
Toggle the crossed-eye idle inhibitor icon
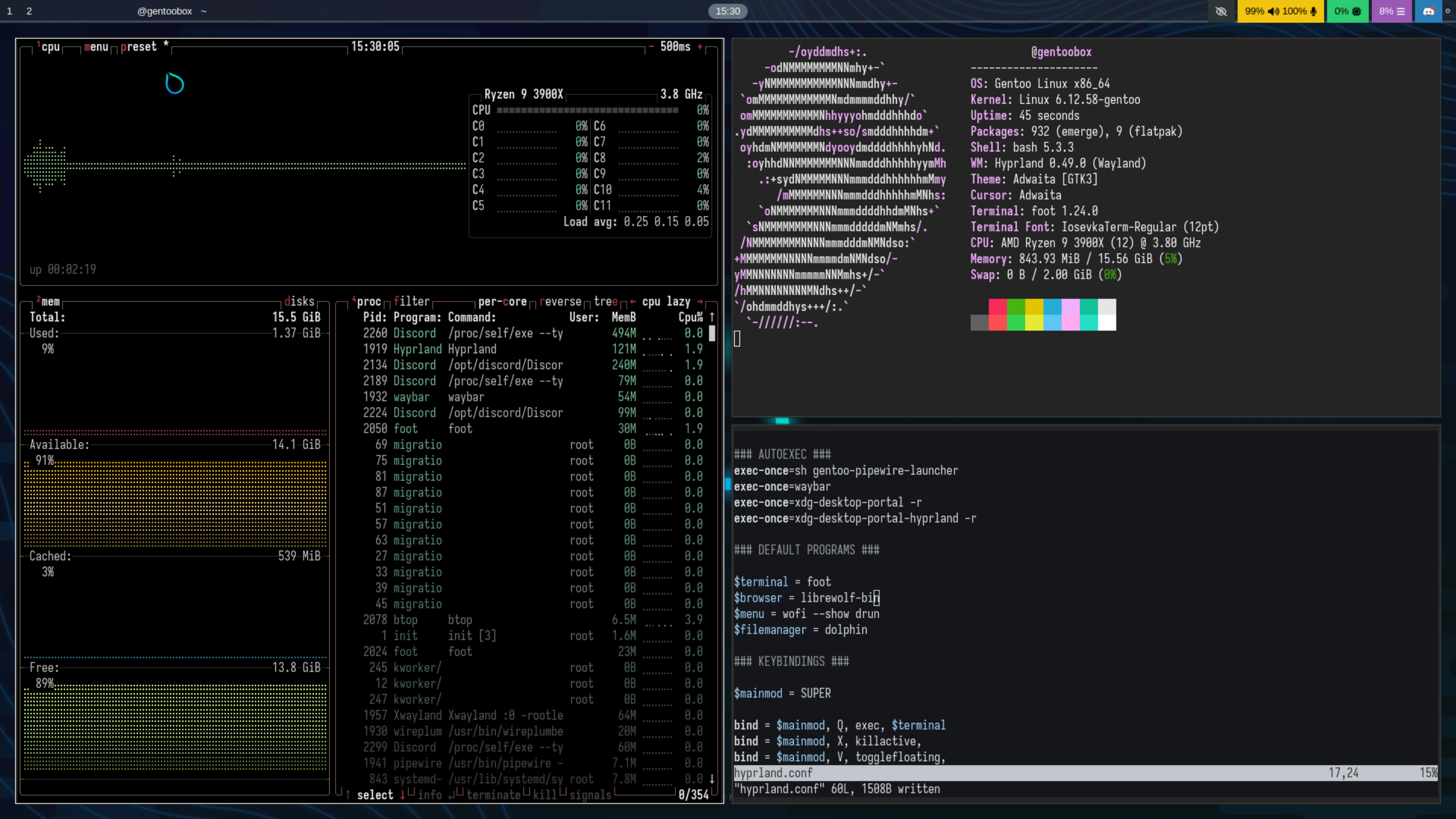pos(1221,11)
